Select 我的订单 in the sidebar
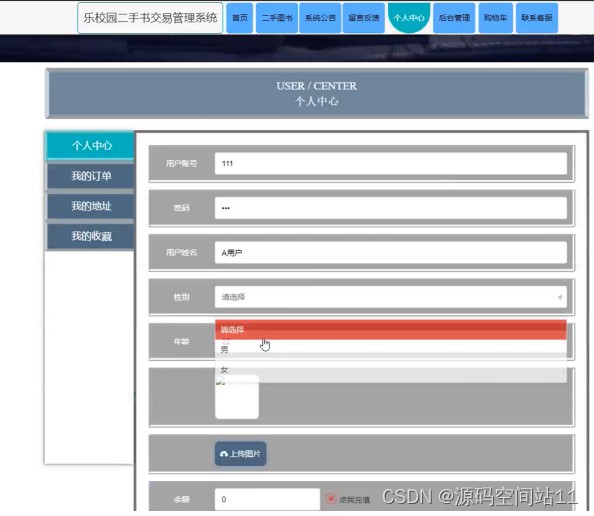The height and width of the screenshot is (516, 594). [x=91, y=176]
